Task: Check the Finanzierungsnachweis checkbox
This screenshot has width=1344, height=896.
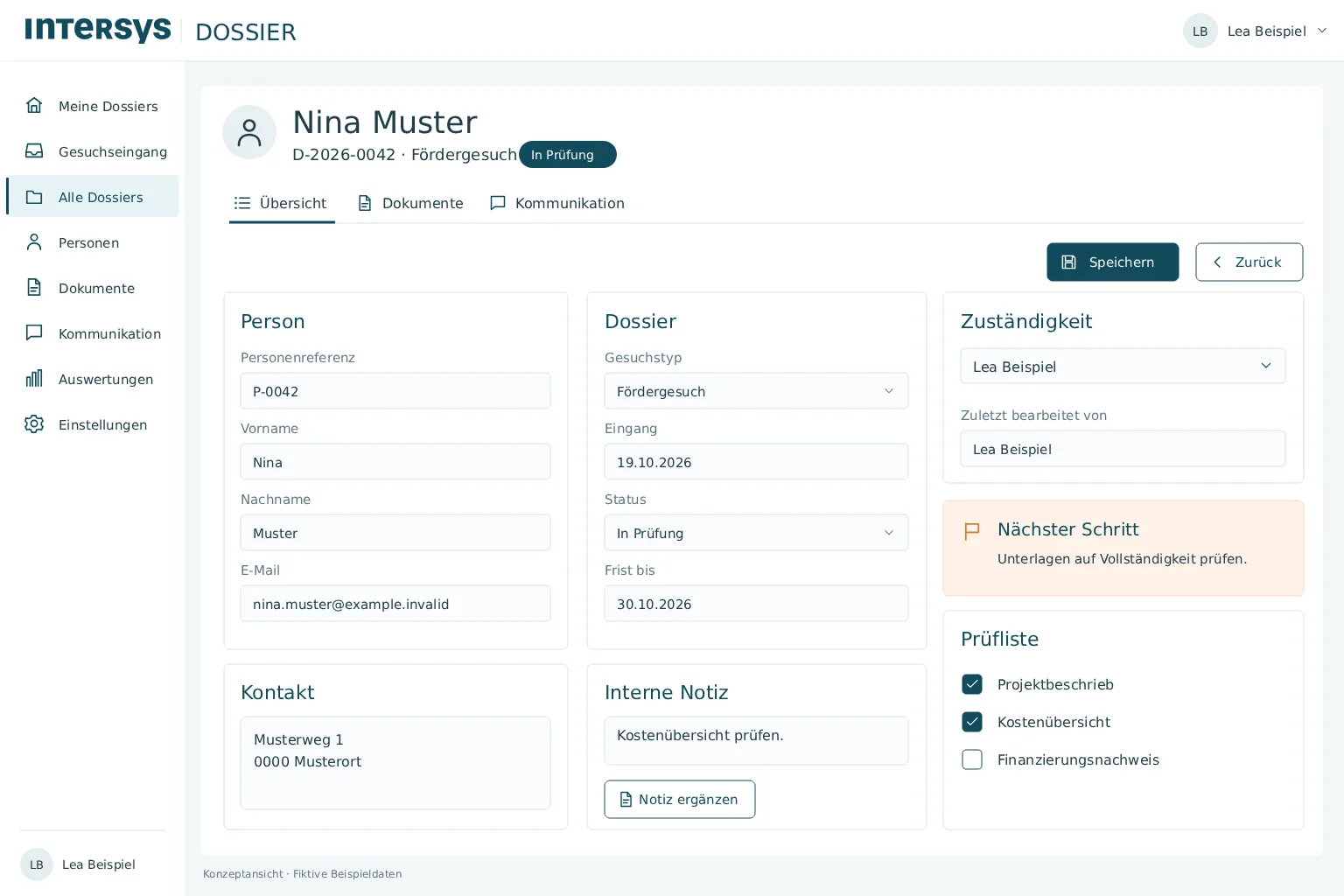Action: pos(972,759)
